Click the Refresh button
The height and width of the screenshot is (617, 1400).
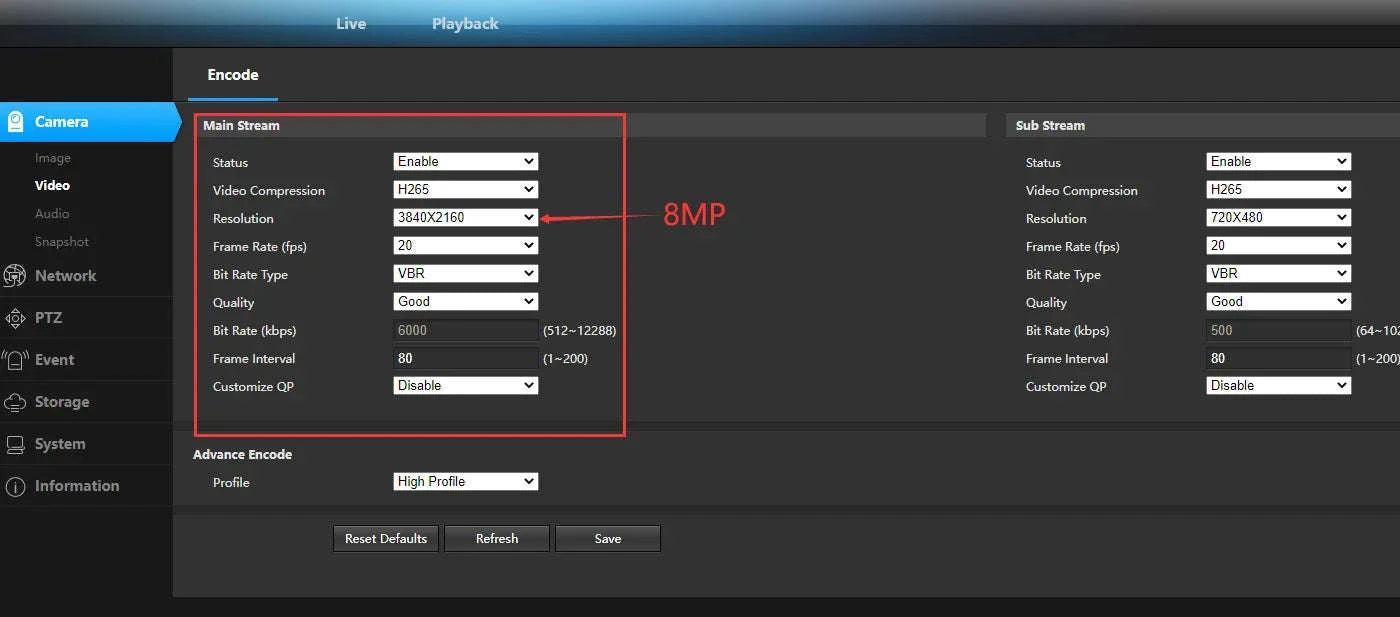[497, 539]
